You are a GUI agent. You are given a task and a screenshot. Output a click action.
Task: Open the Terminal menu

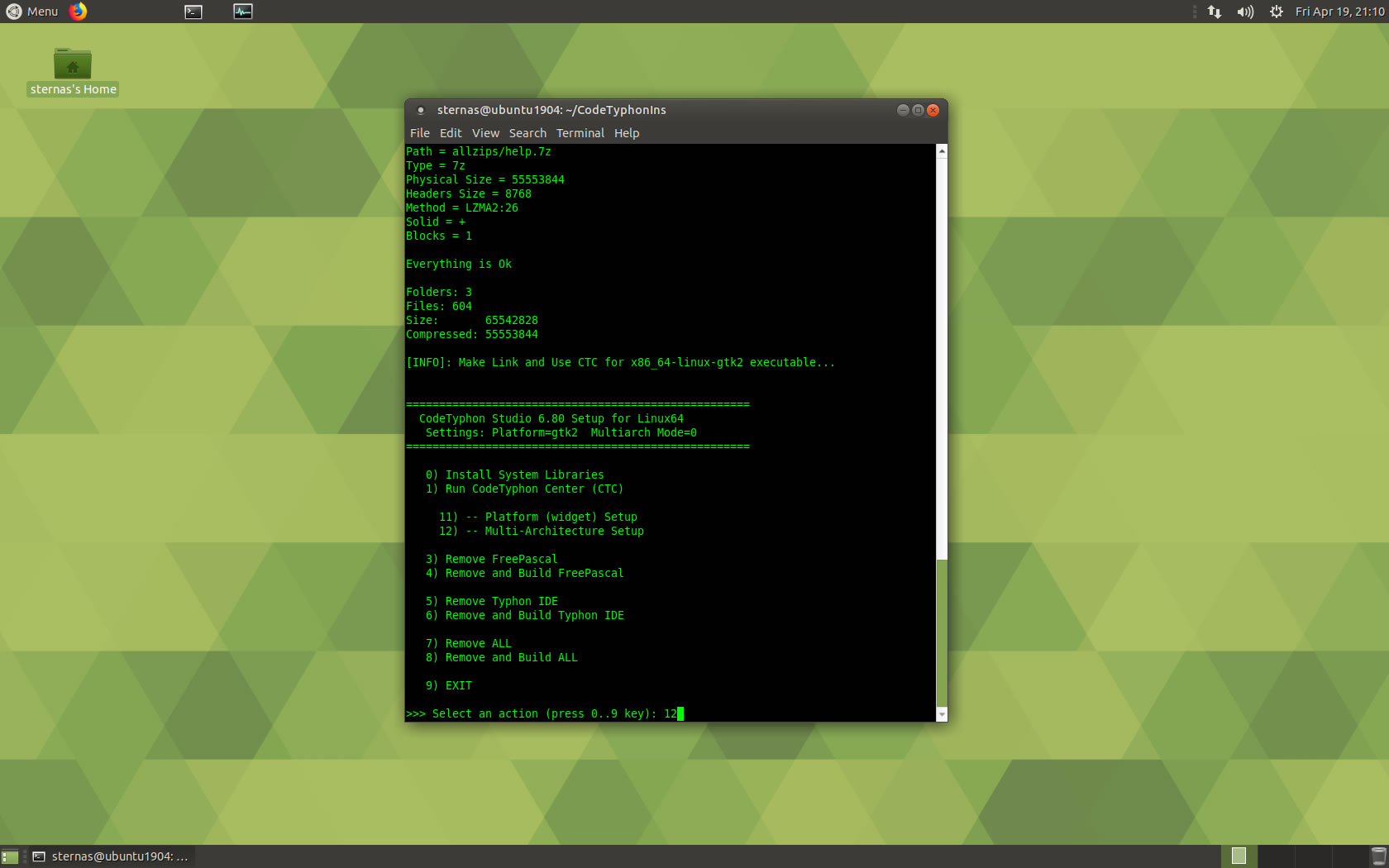580,133
